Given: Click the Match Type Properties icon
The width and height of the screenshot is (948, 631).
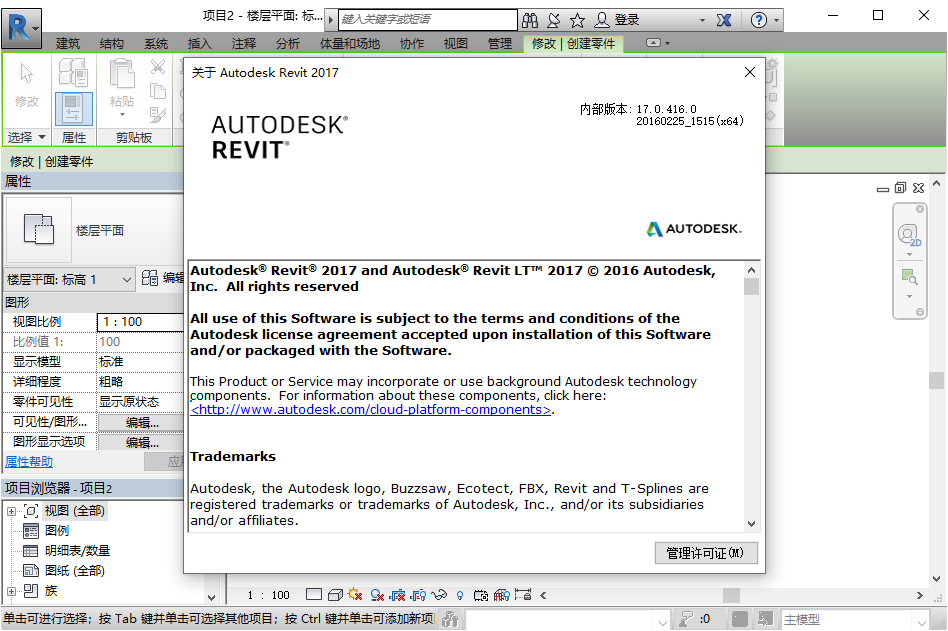Looking at the screenshot, I should click(158, 115).
